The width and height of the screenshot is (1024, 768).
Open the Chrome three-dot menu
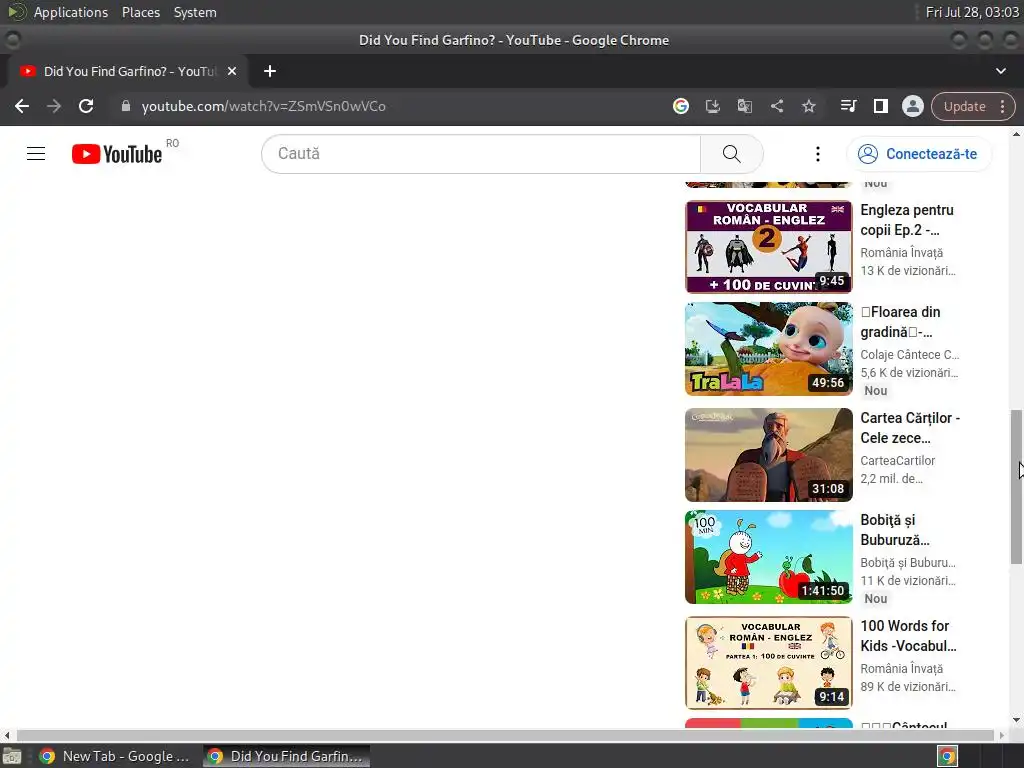(1002, 106)
